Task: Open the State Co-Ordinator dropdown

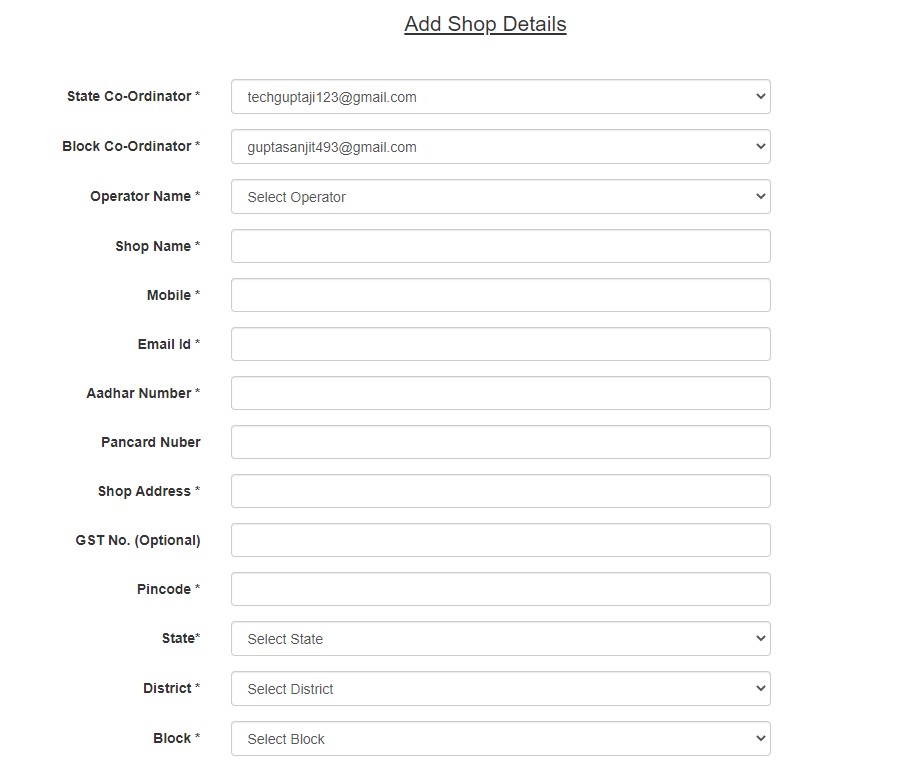Action: click(x=501, y=97)
